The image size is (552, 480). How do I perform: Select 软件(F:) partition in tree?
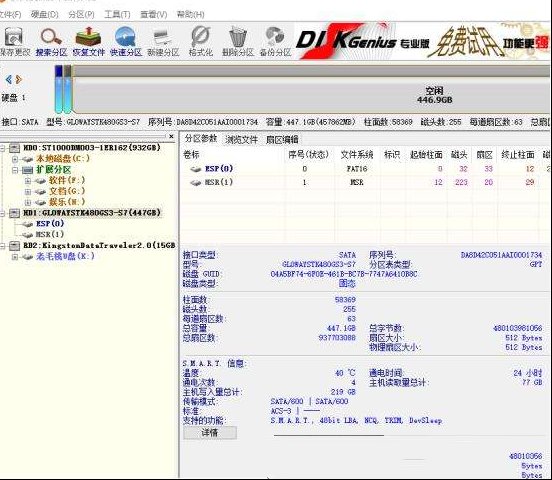[67, 180]
